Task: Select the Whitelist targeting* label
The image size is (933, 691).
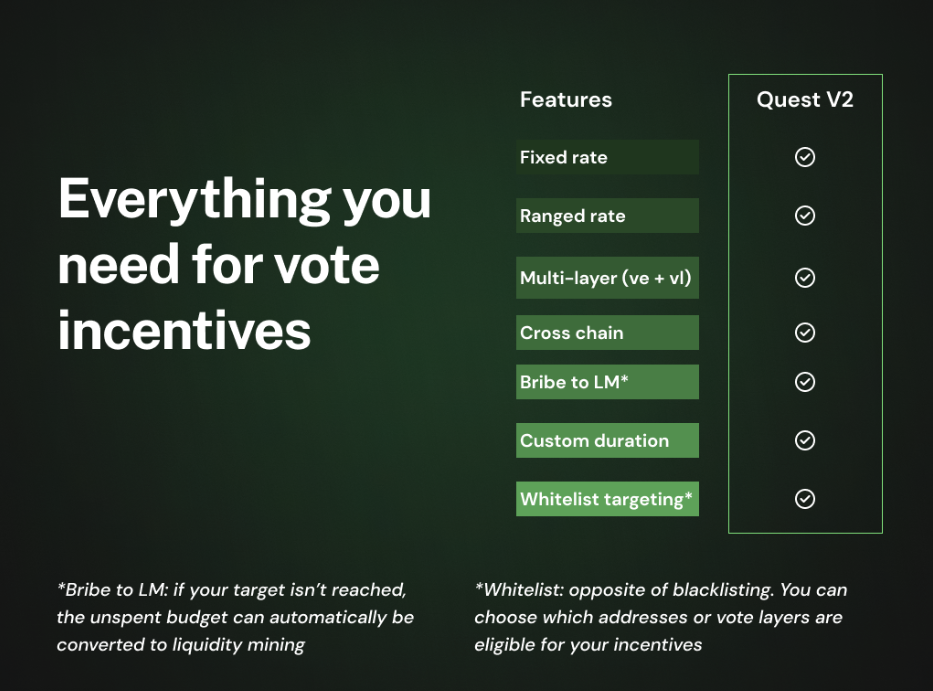Action: (x=607, y=499)
